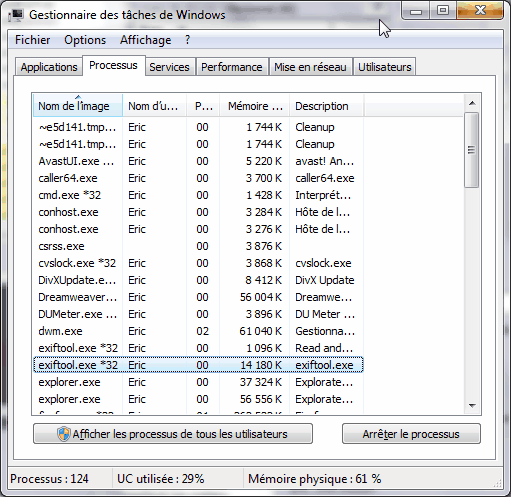This screenshot has width=511, height=497.
Task: Select the AvastUI.exe process row
Action: click(x=198, y=161)
